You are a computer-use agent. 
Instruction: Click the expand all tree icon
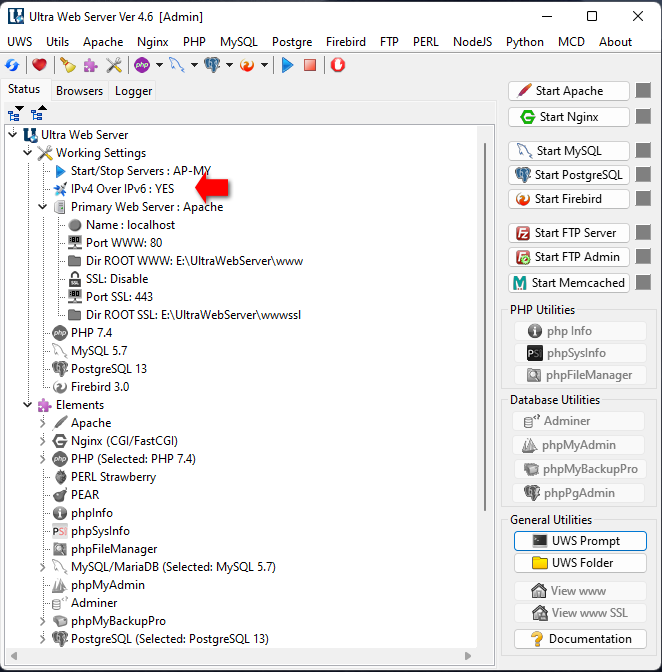point(15,113)
